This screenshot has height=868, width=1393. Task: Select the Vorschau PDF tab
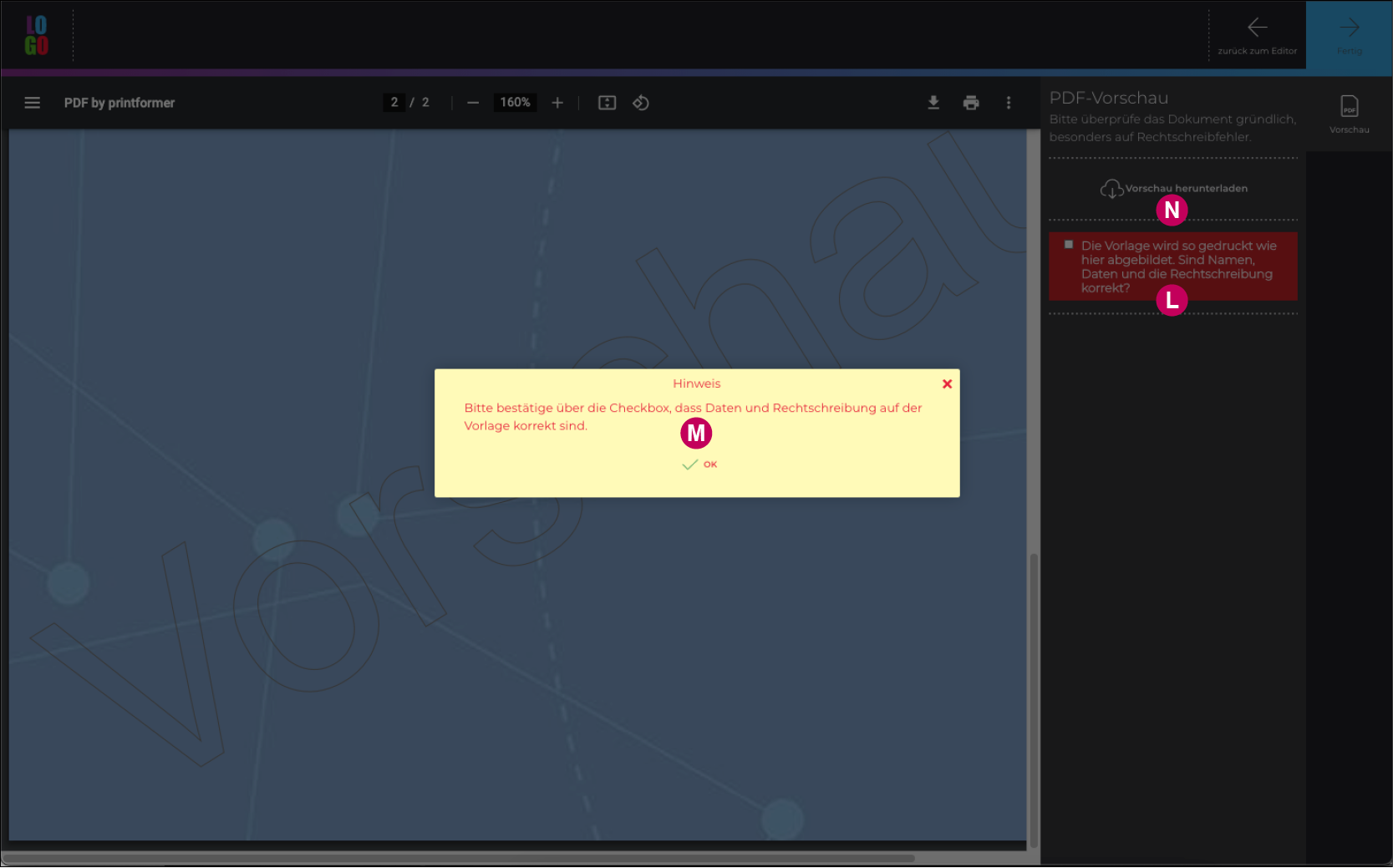1349,114
